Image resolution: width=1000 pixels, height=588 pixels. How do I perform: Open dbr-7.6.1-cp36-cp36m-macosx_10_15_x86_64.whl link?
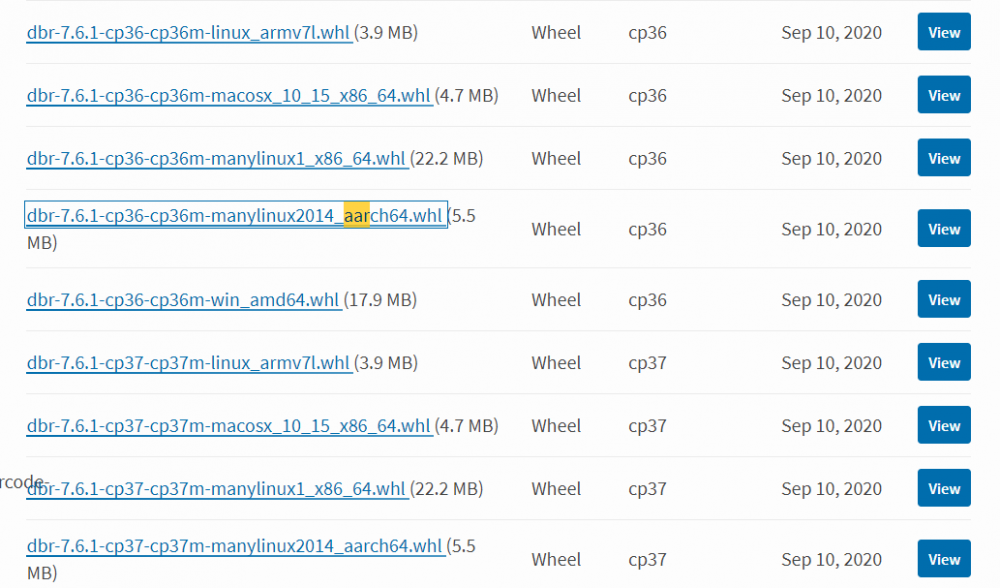pyautogui.click(x=229, y=96)
